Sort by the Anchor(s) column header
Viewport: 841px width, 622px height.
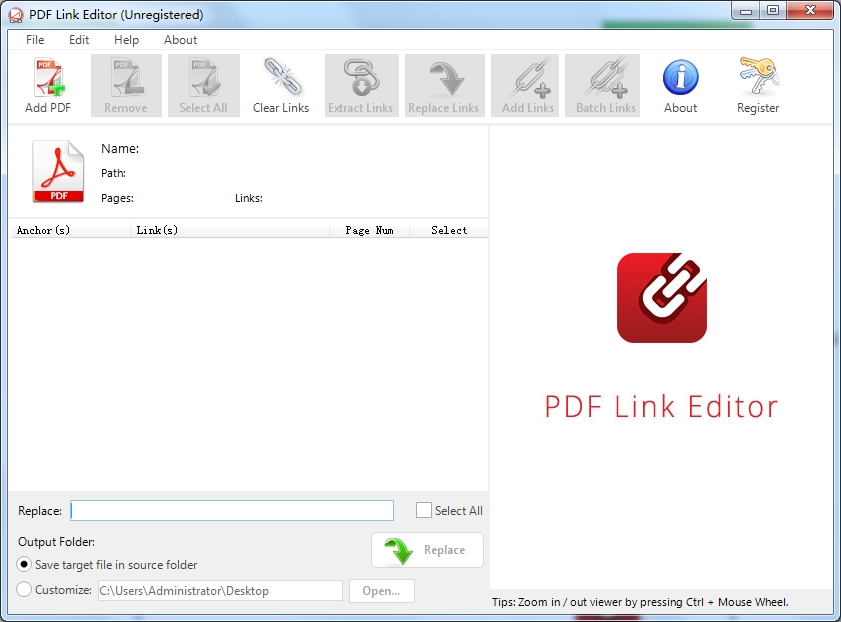click(70, 230)
